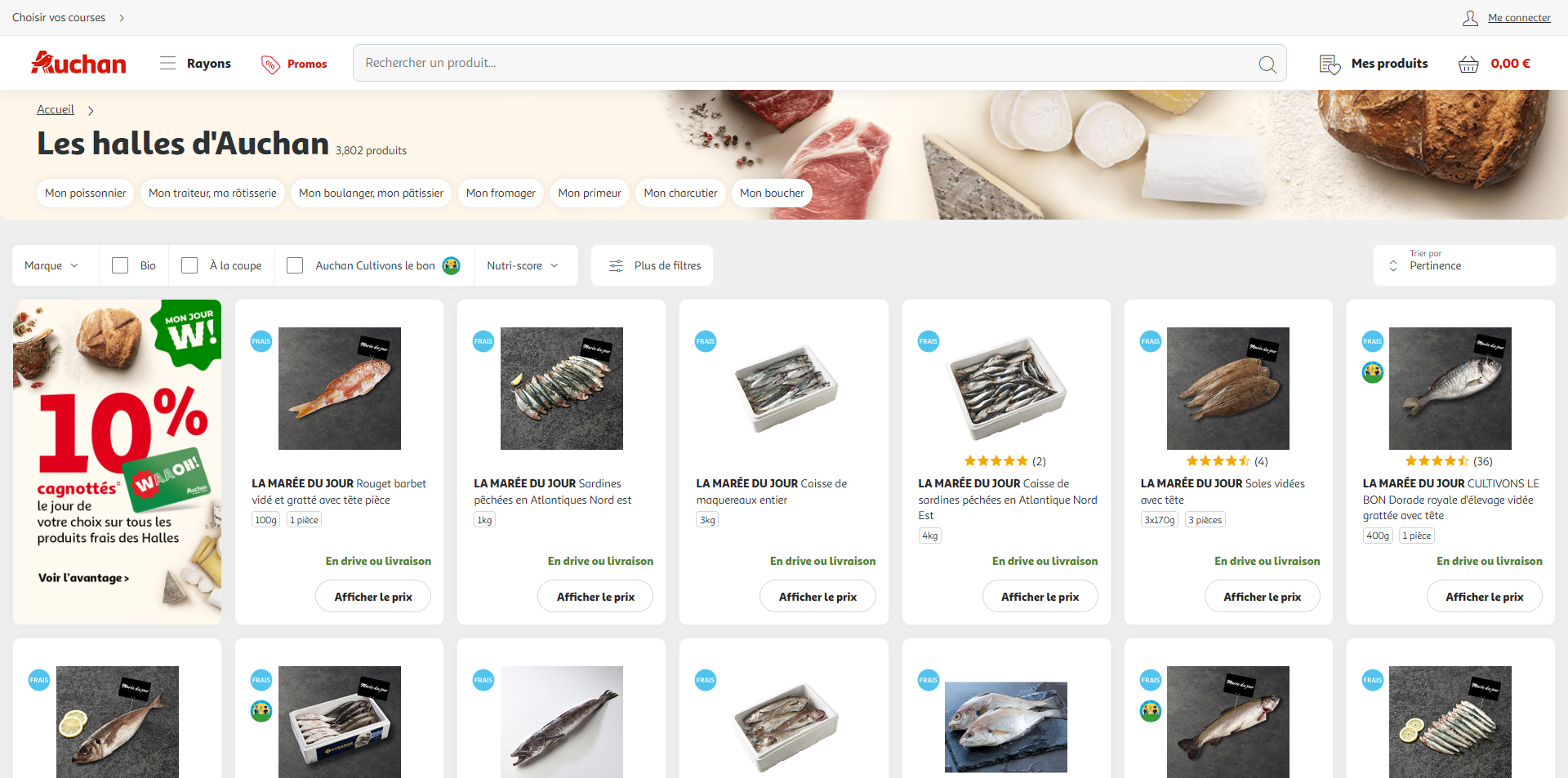Screen dimensions: 1568x778
Task: Open the Sardines pêchées product image
Action: point(562,389)
